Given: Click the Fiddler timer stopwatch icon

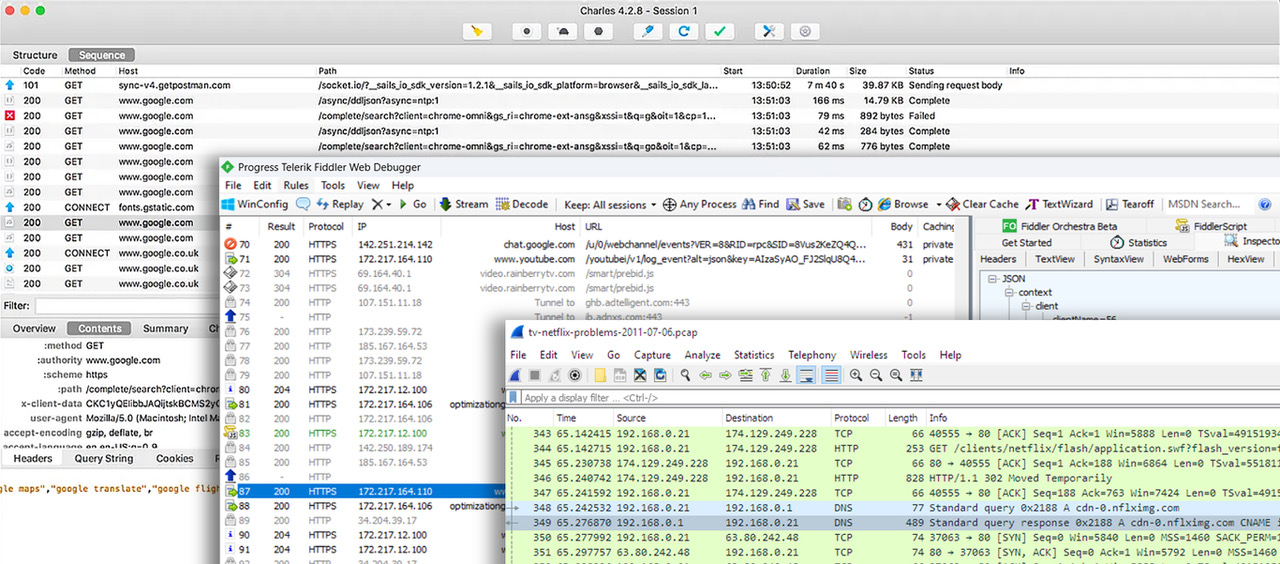Looking at the screenshot, I should pyautogui.click(x=865, y=204).
